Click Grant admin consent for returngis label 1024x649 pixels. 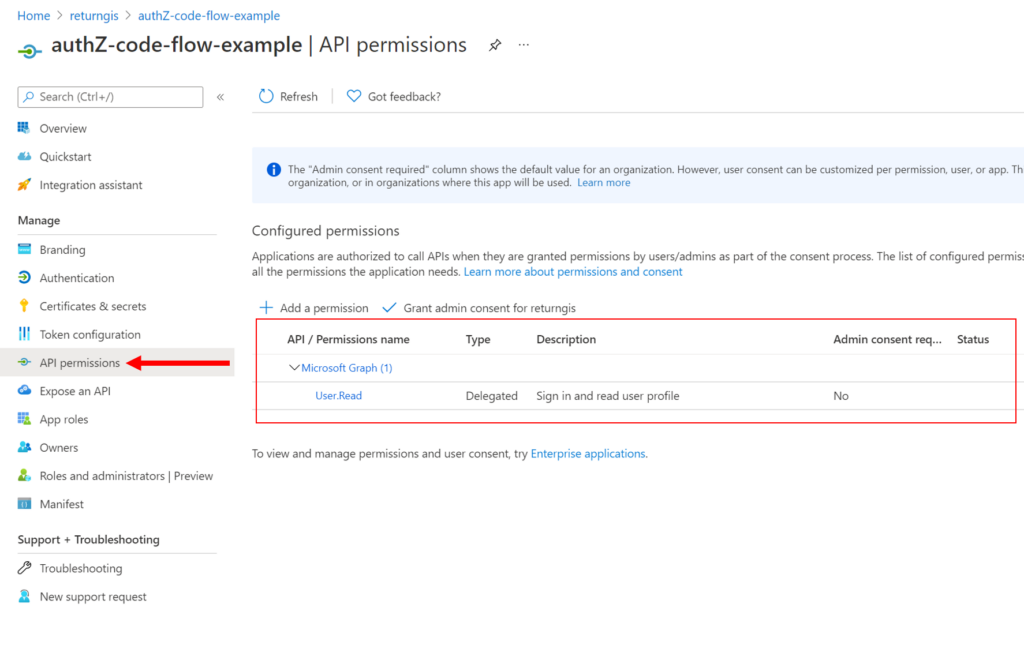coord(489,308)
